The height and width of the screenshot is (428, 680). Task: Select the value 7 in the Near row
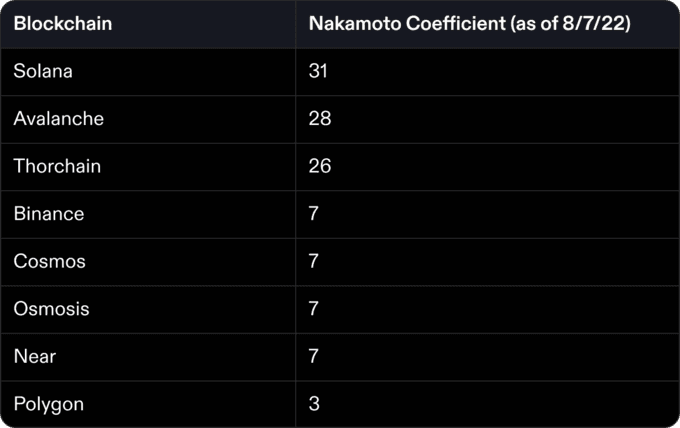314,356
